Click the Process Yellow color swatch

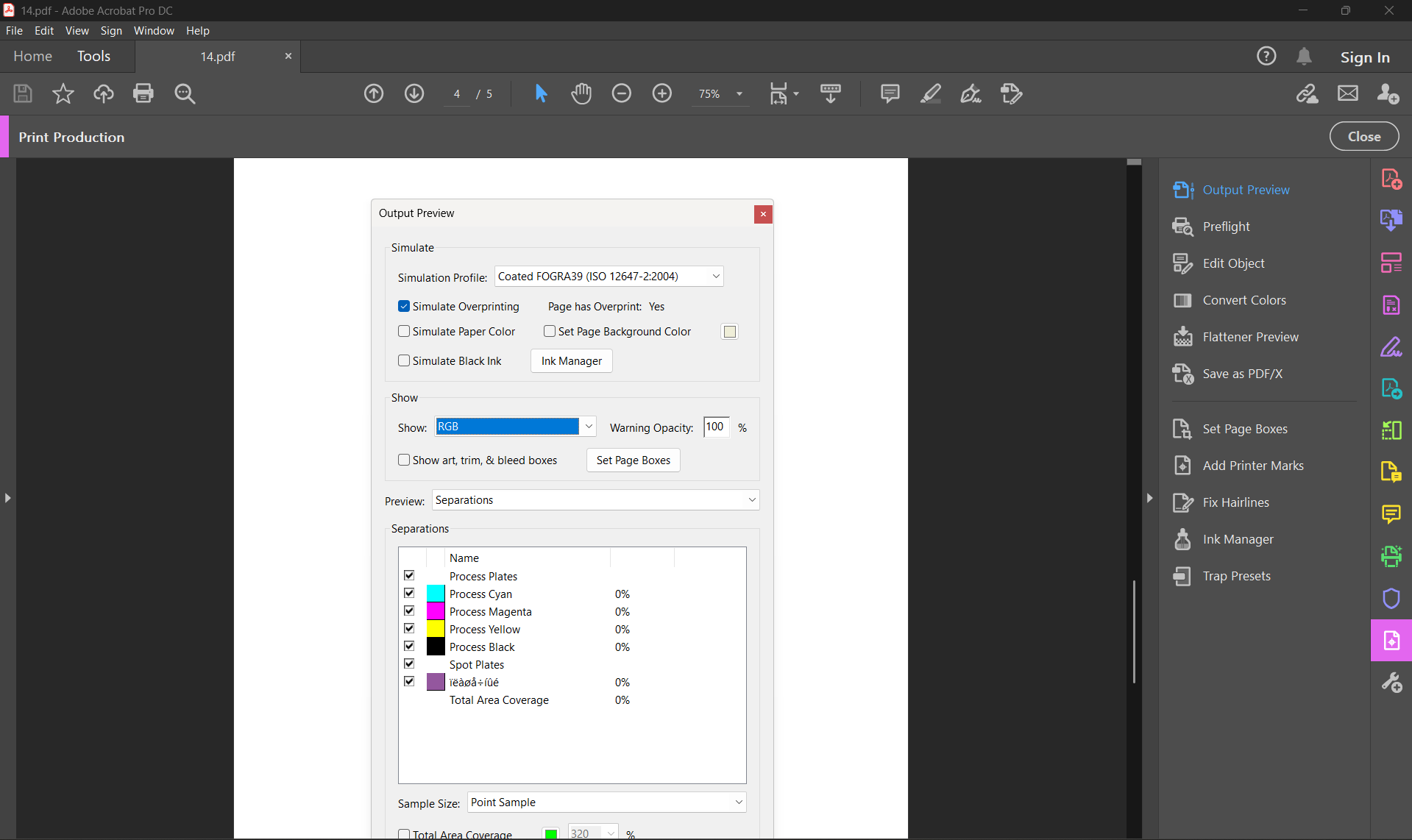pos(436,629)
